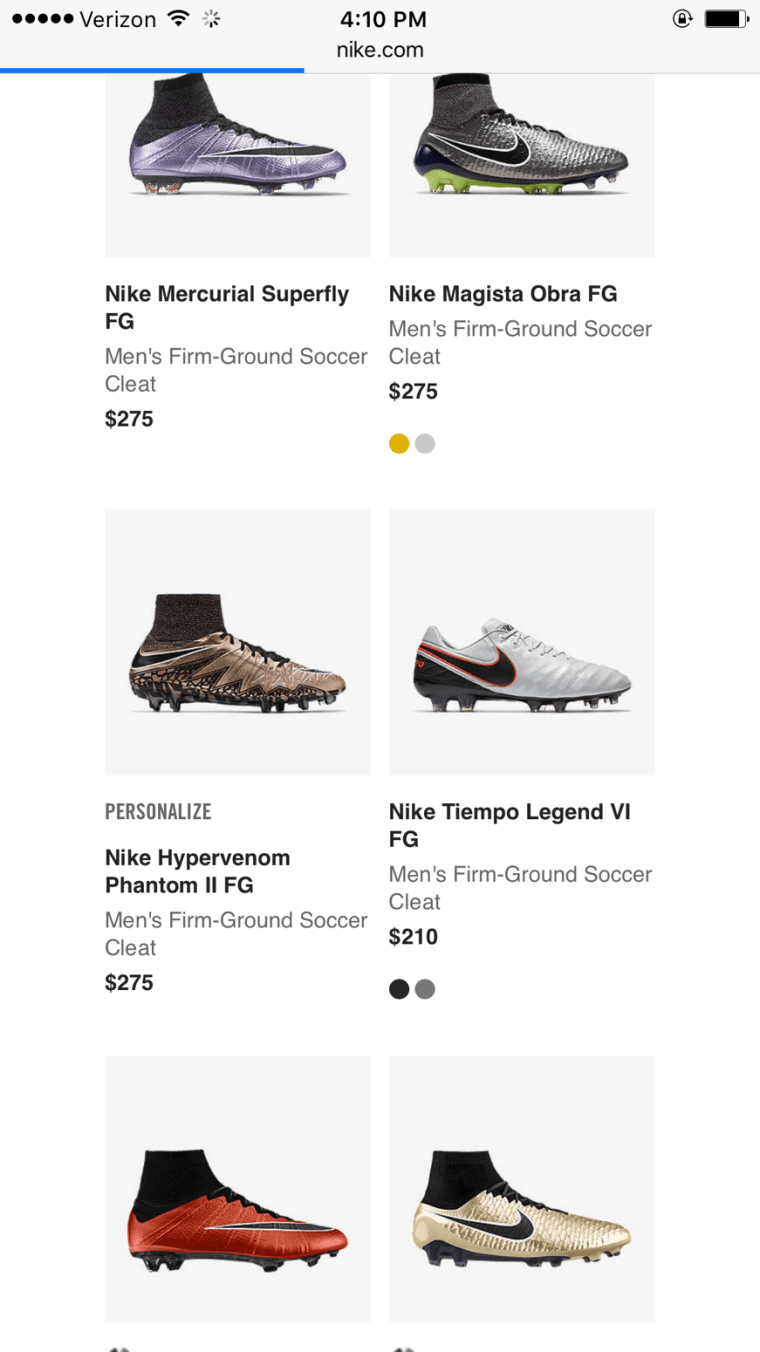View the white Tiempo Legend VI image
The image size is (760, 1352).
pos(522,642)
